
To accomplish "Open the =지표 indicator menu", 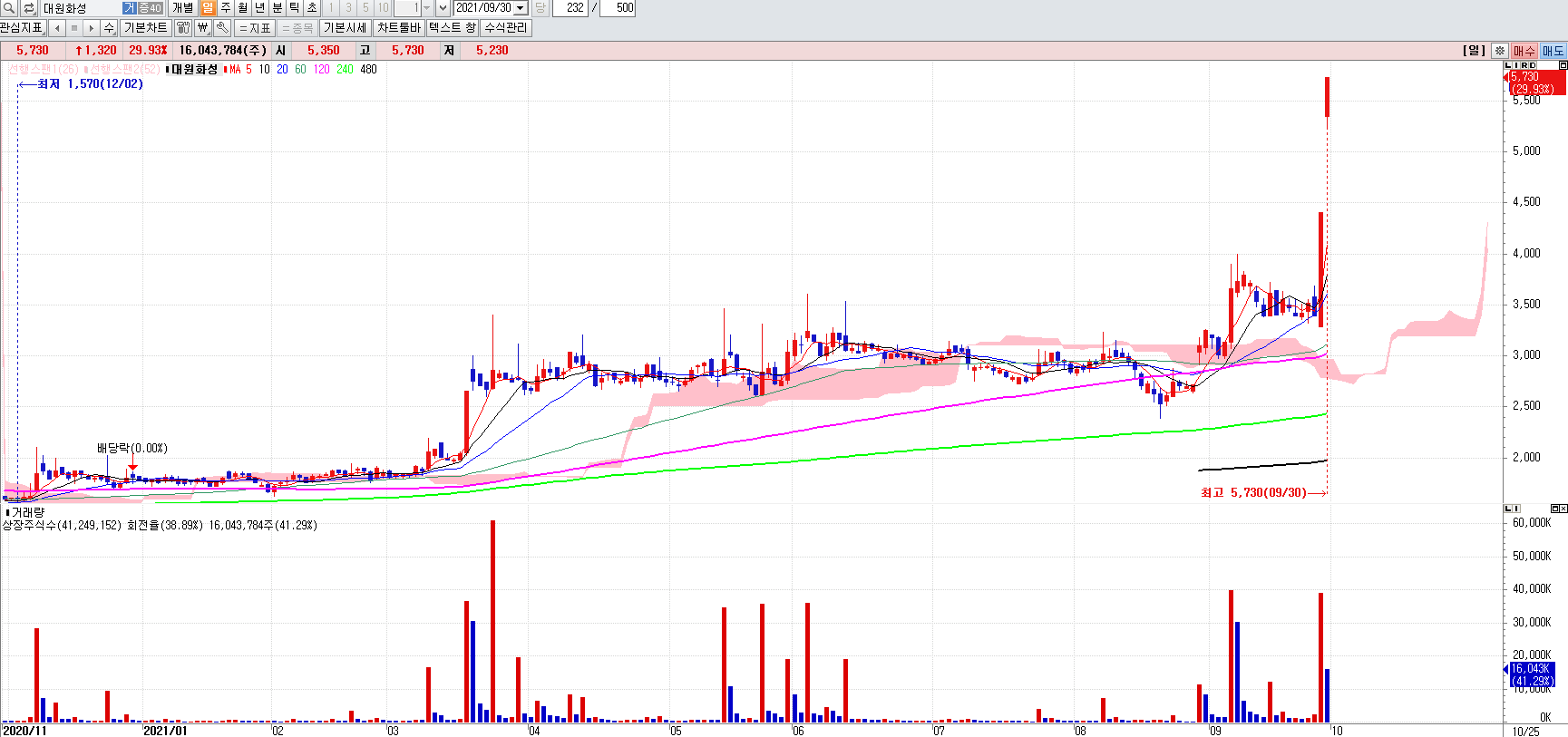I will click(x=255, y=28).
